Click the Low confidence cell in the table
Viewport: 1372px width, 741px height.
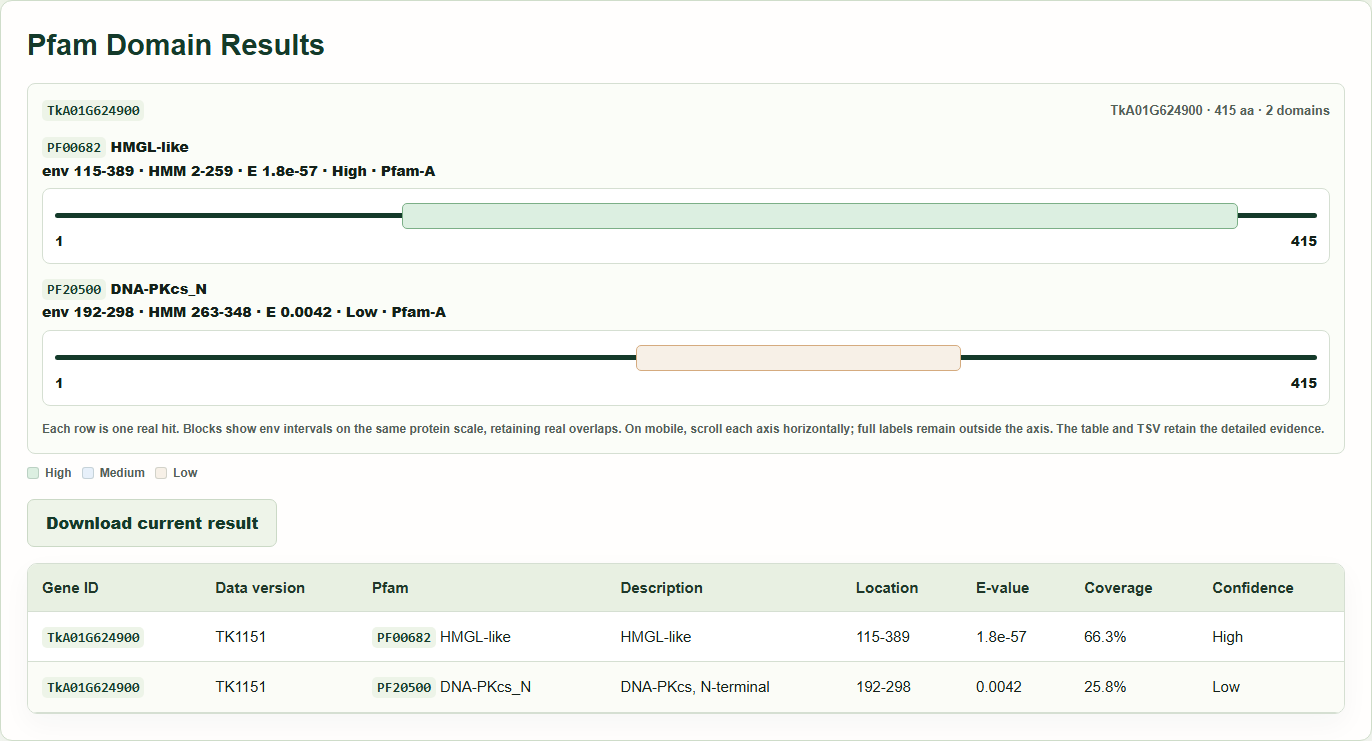pyautogui.click(x=1226, y=687)
